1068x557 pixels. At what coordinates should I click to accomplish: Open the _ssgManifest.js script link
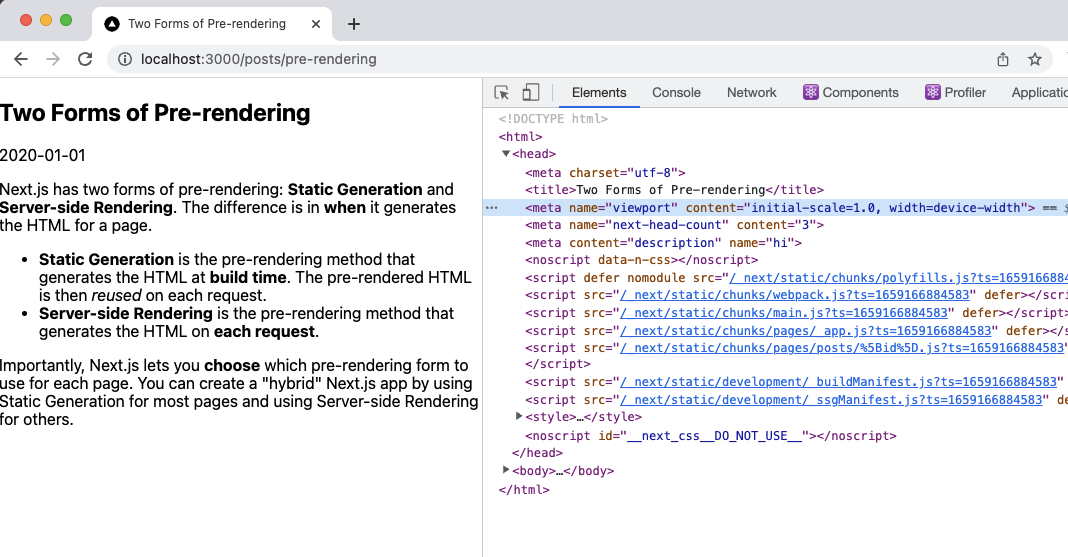831,400
